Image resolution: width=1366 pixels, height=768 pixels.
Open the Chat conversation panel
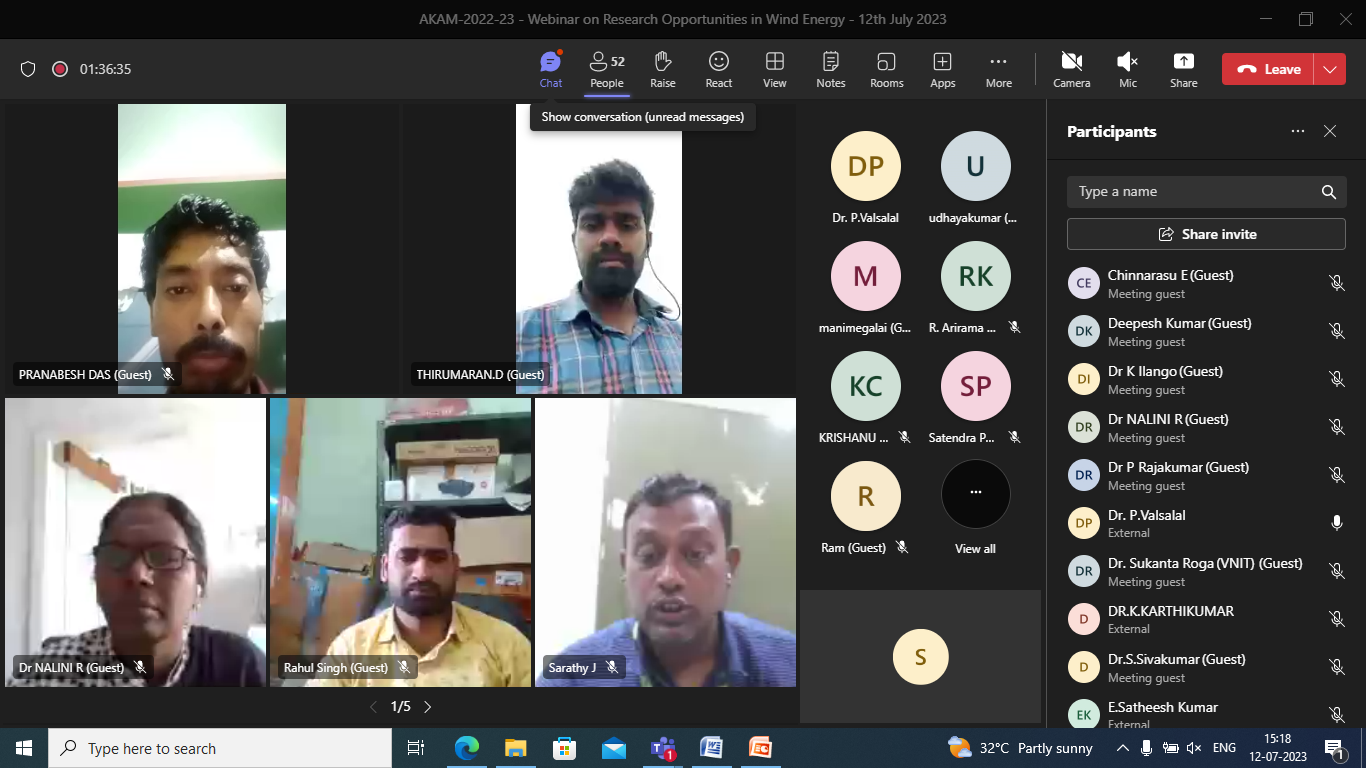click(x=550, y=69)
